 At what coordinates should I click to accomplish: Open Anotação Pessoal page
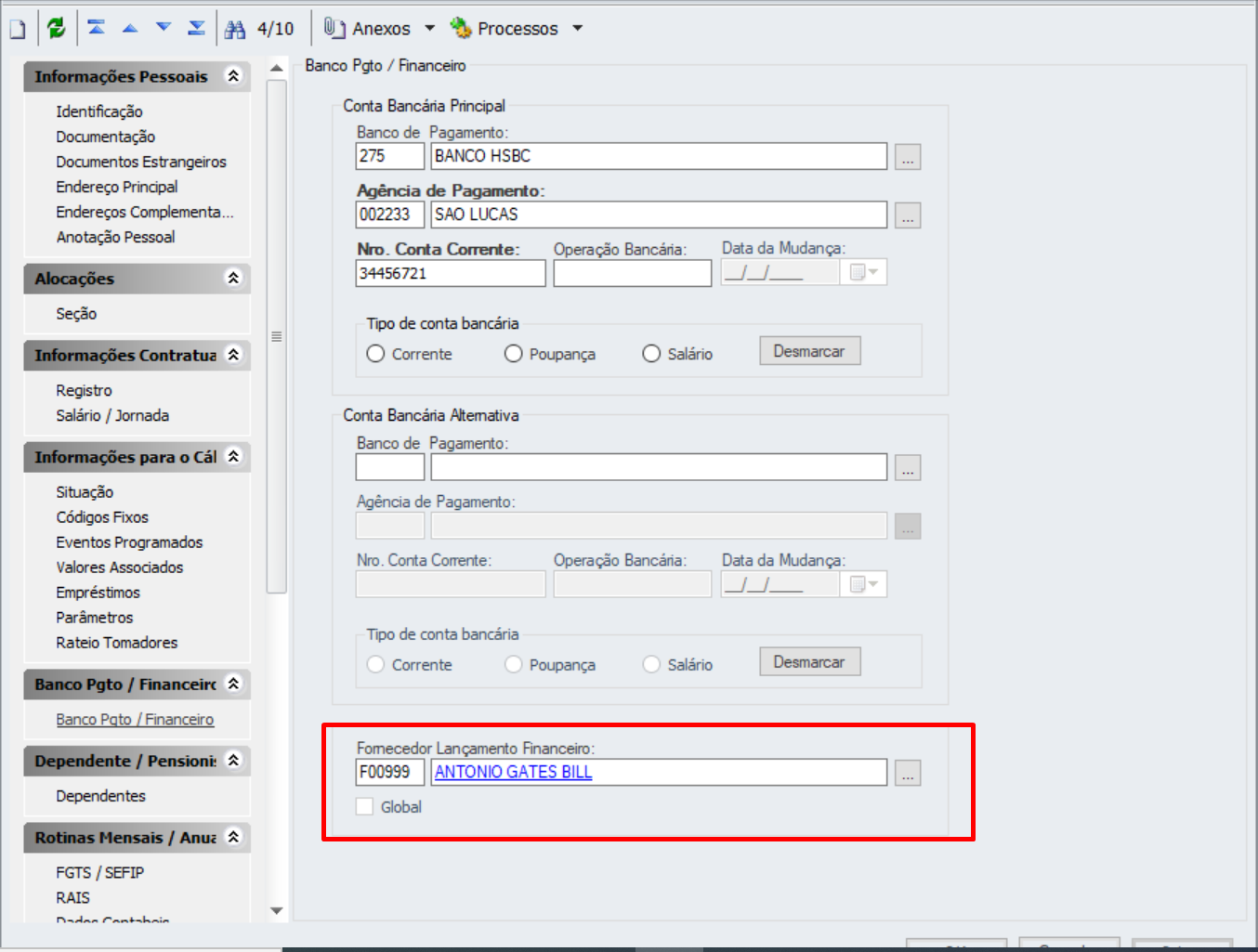tap(115, 237)
